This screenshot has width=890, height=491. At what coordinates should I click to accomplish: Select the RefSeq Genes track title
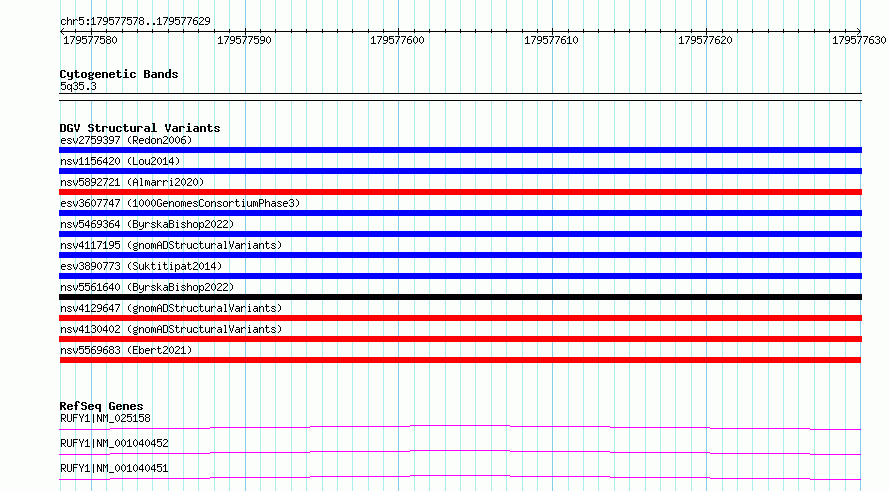(102, 406)
